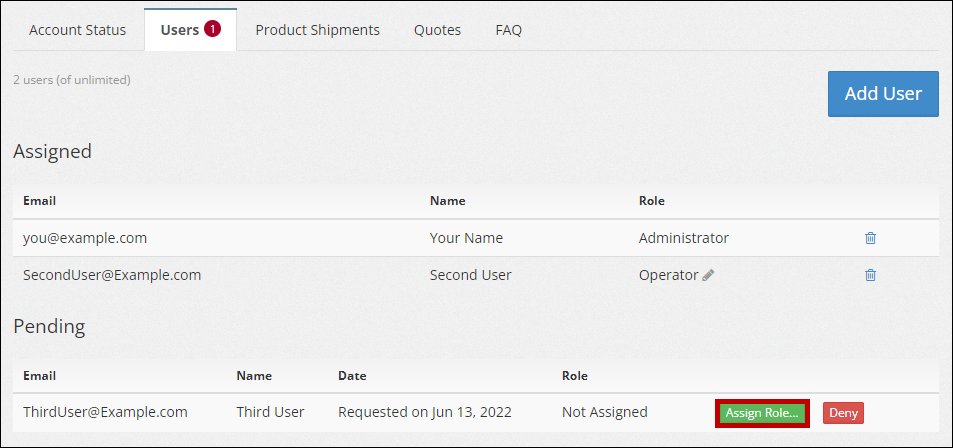The image size is (953, 448).
Task: Select the SecondUser@Example.com email cell
Action: (x=112, y=275)
